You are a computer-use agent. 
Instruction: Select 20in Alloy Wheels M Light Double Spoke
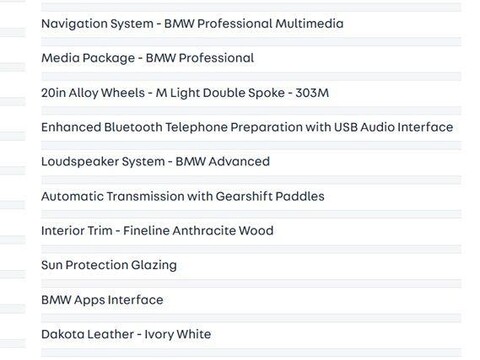click(x=185, y=93)
